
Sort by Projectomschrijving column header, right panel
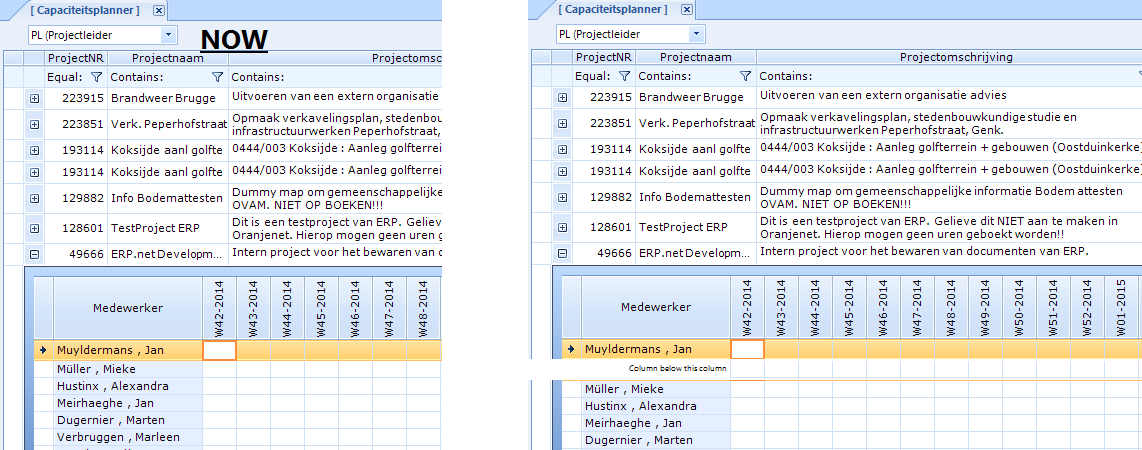(x=949, y=58)
